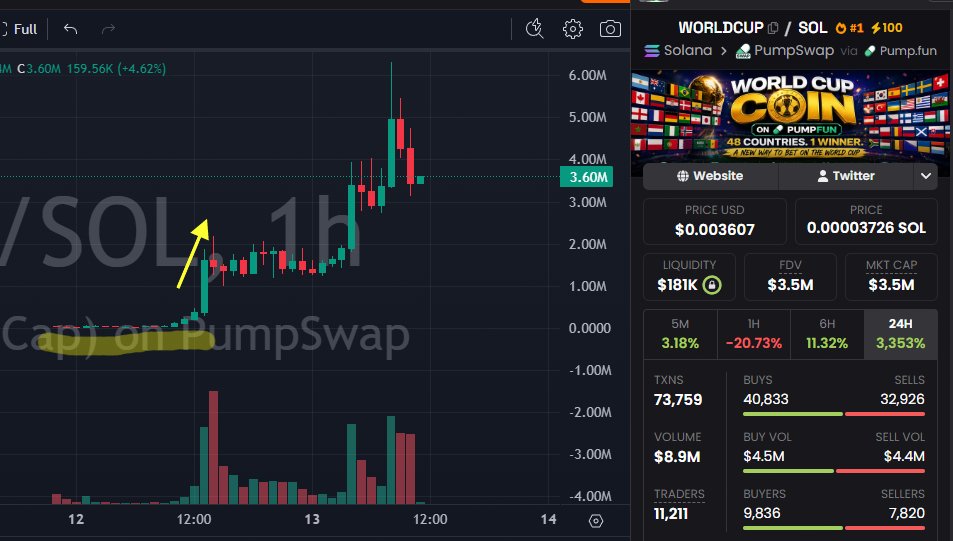The height and width of the screenshot is (541, 953).
Task: Click the PRICE USD $0.003607 box
Action: pos(715,221)
